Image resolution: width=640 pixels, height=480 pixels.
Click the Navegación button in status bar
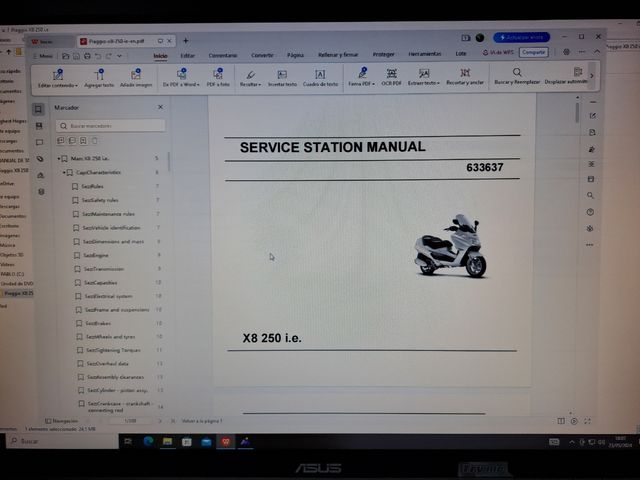tap(61, 421)
